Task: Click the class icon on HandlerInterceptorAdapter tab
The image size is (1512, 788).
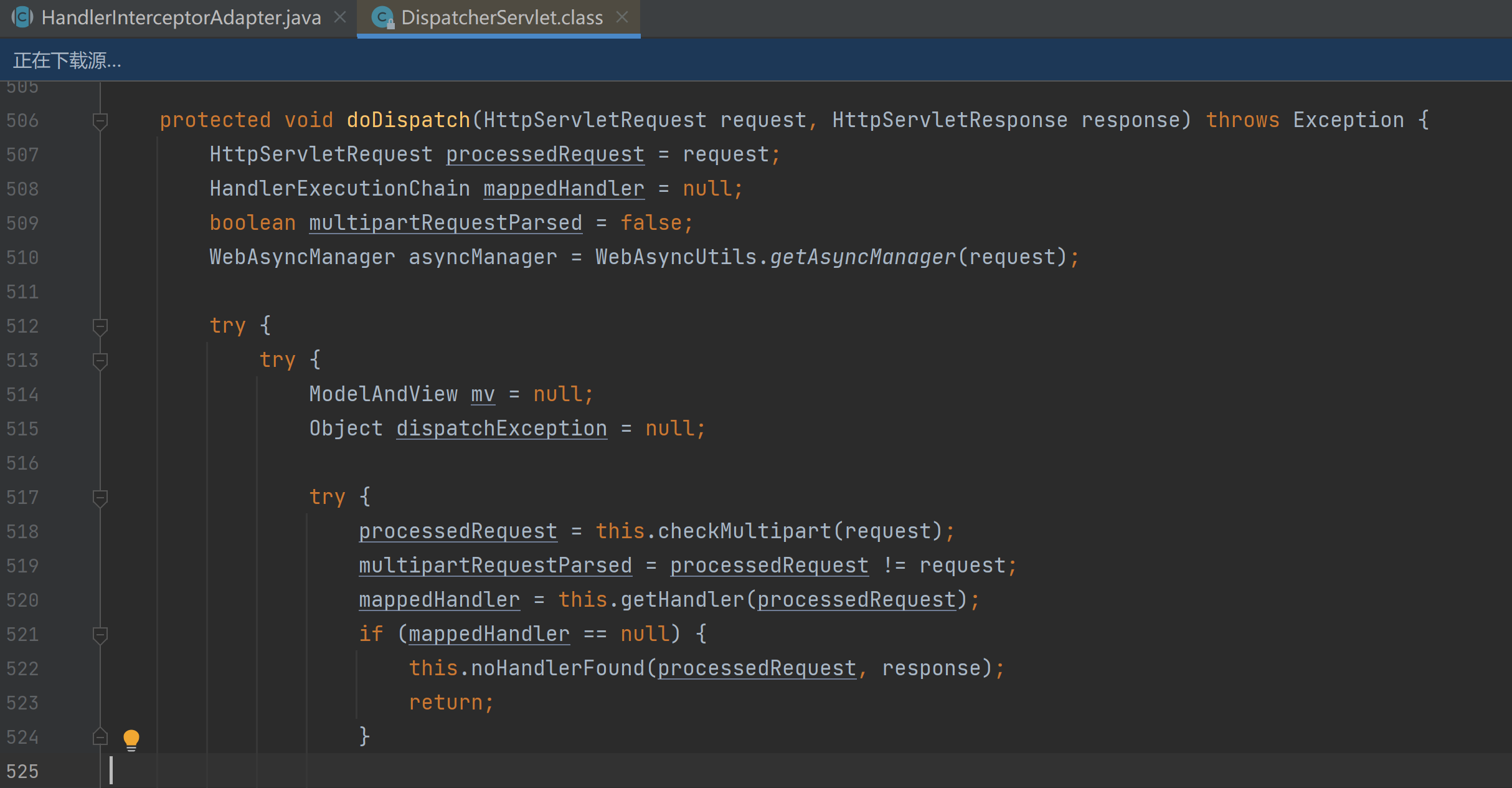Action: [22, 17]
